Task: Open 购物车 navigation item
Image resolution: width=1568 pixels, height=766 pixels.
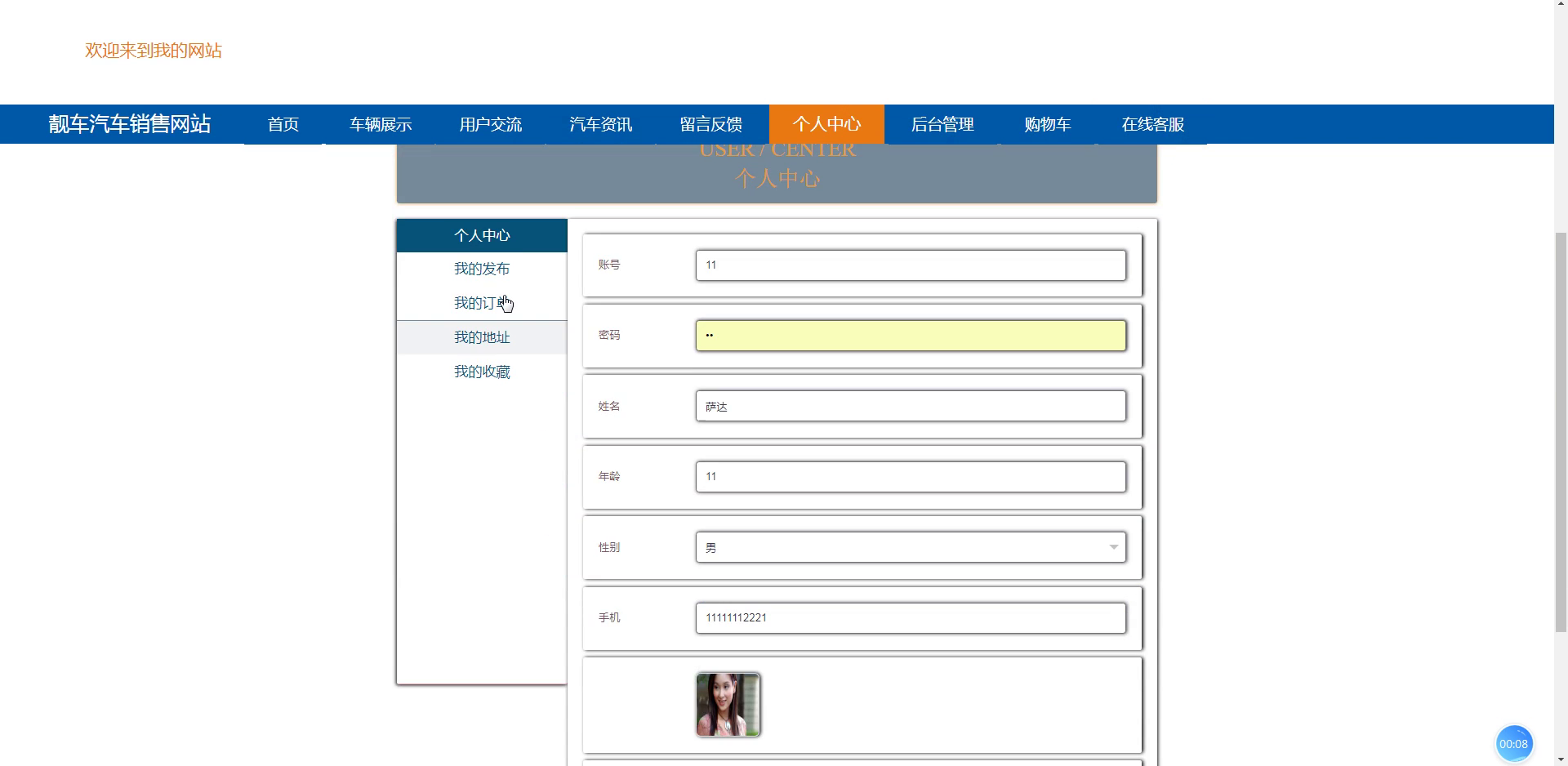Action: point(1048,124)
